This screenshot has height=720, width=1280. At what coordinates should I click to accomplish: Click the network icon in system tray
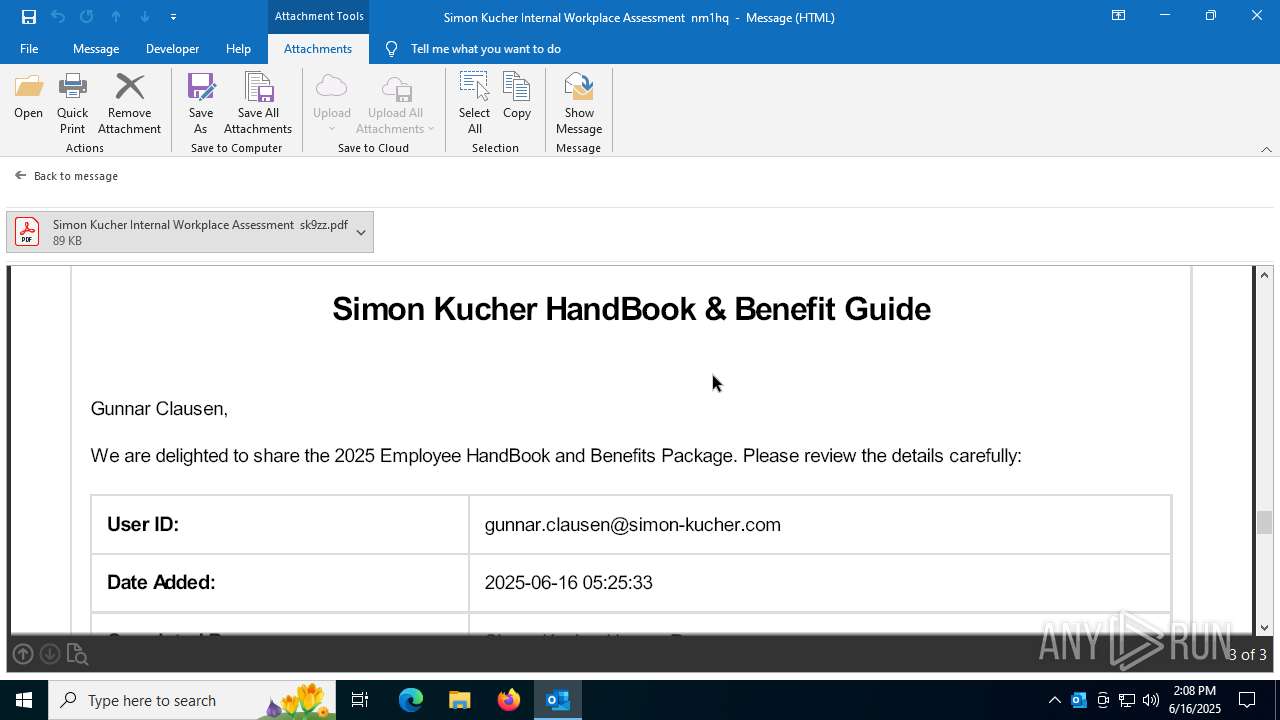[1127, 700]
